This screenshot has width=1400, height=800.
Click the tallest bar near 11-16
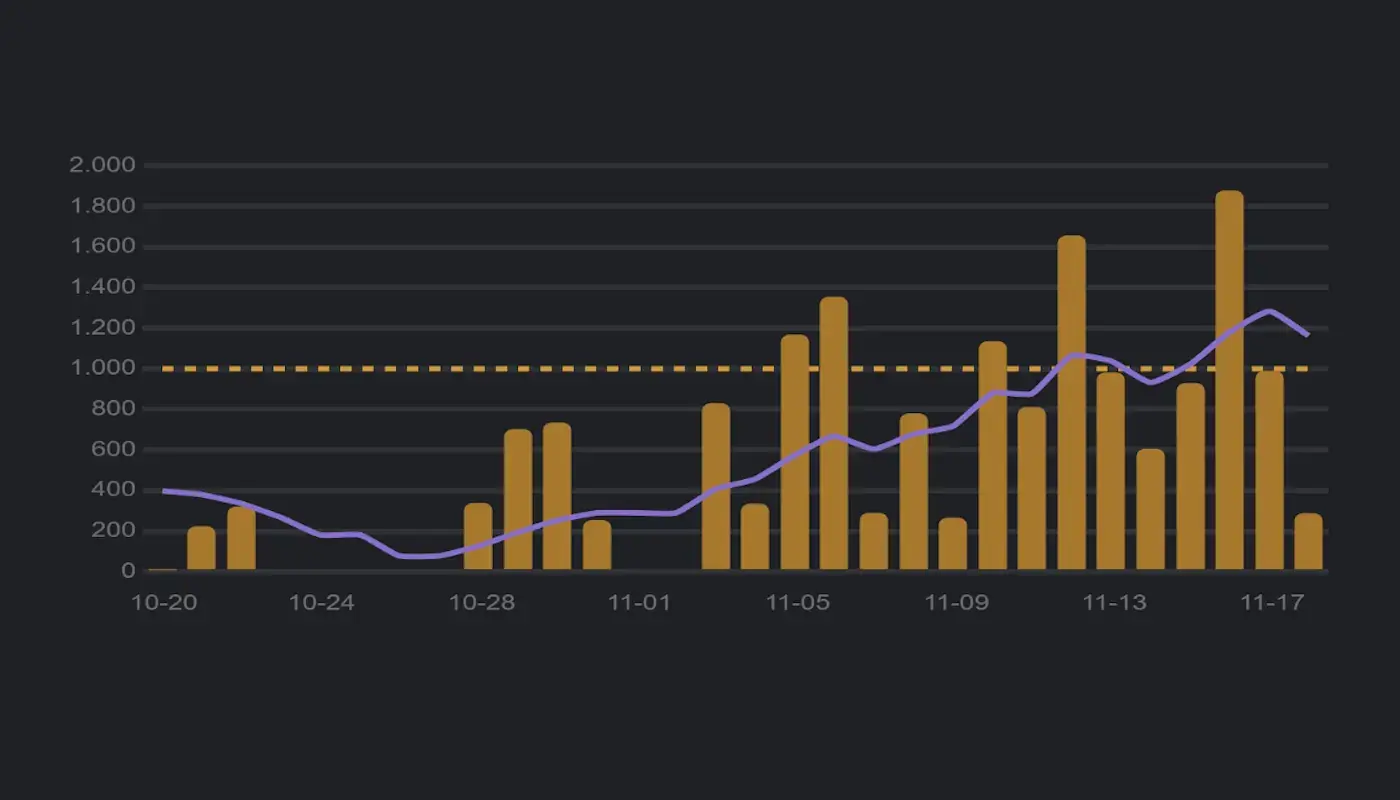tap(1231, 380)
